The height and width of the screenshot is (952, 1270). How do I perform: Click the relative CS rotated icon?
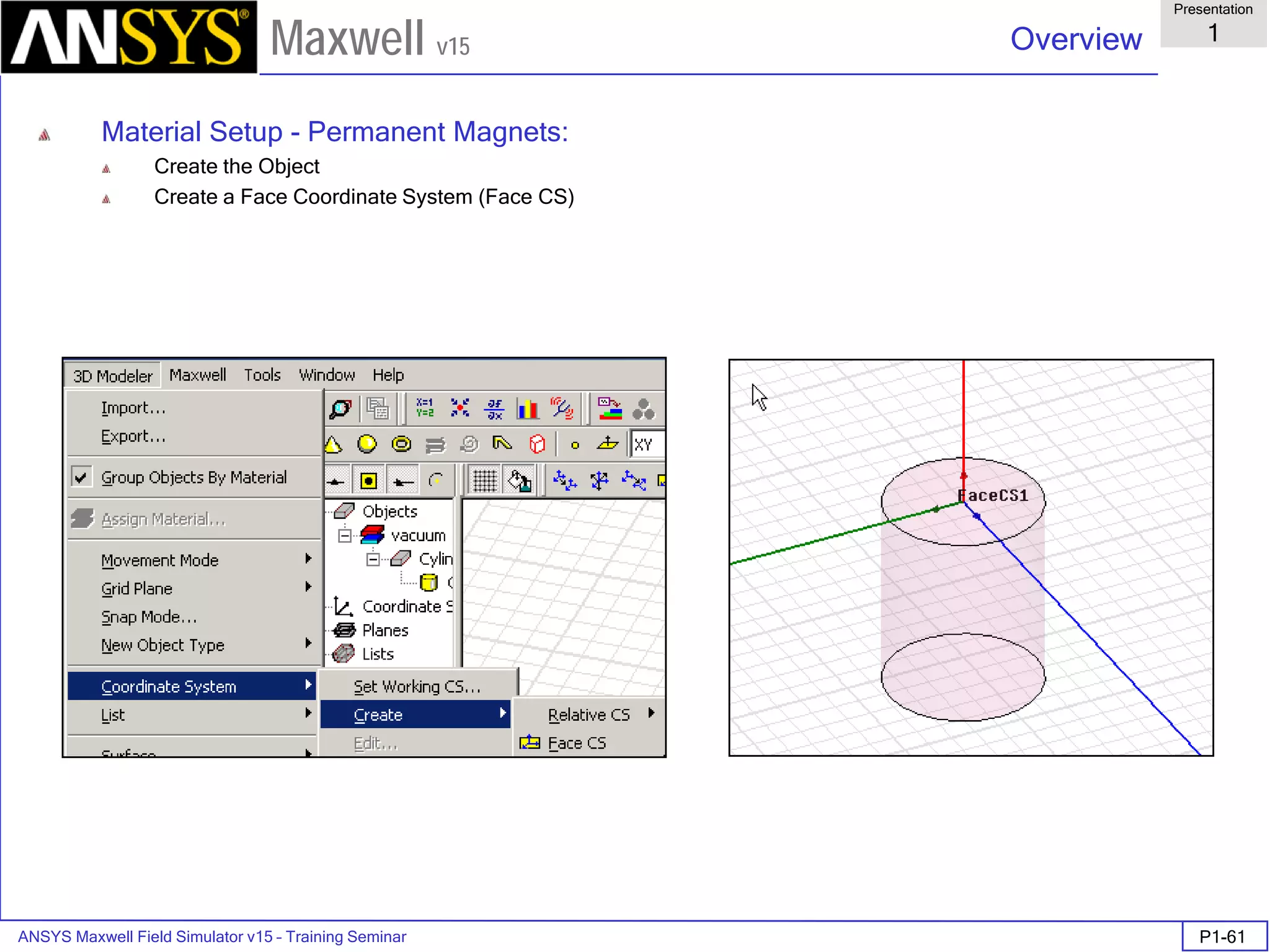634,480
